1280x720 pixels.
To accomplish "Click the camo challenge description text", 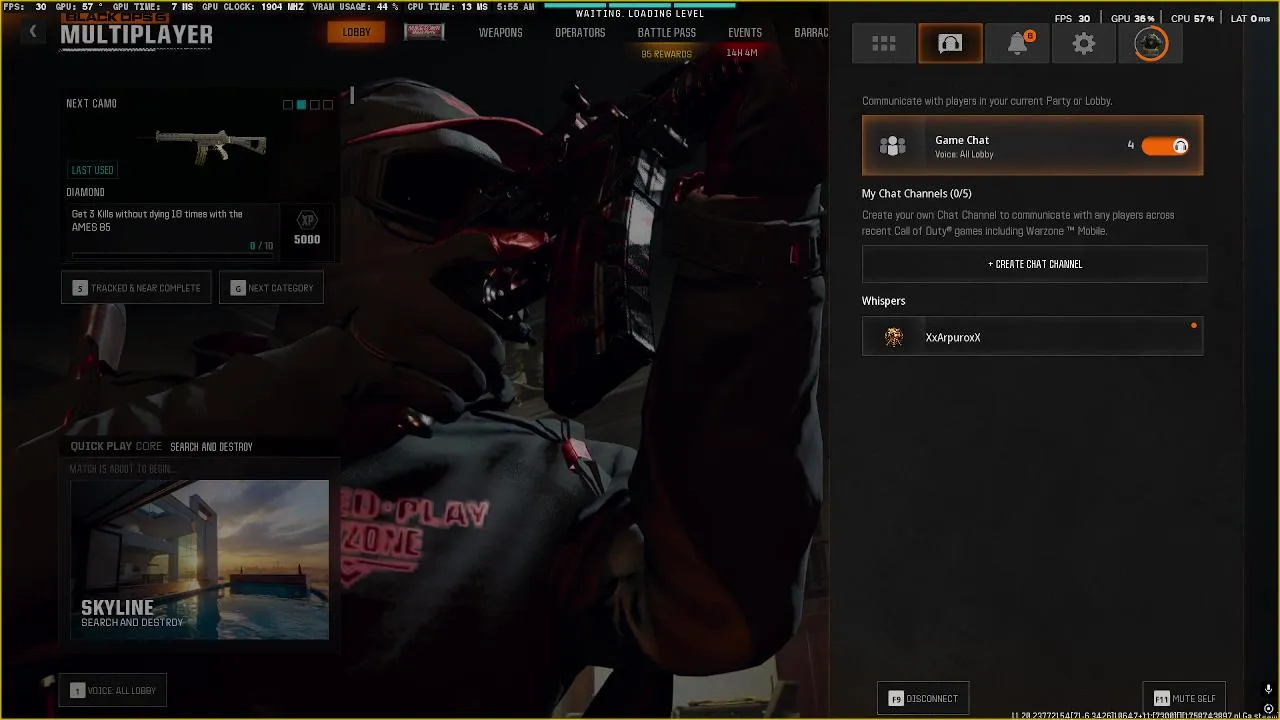I will click(157, 221).
